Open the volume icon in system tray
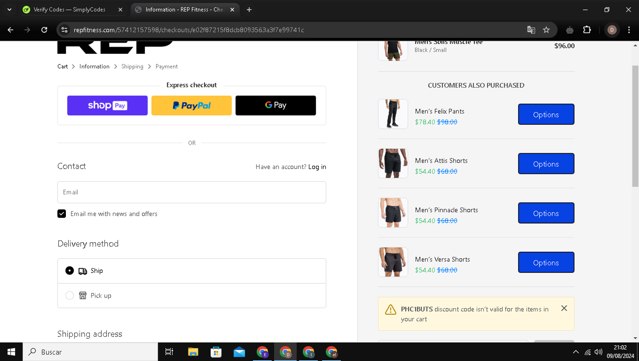This screenshot has width=639, height=361. (x=598, y=352)
